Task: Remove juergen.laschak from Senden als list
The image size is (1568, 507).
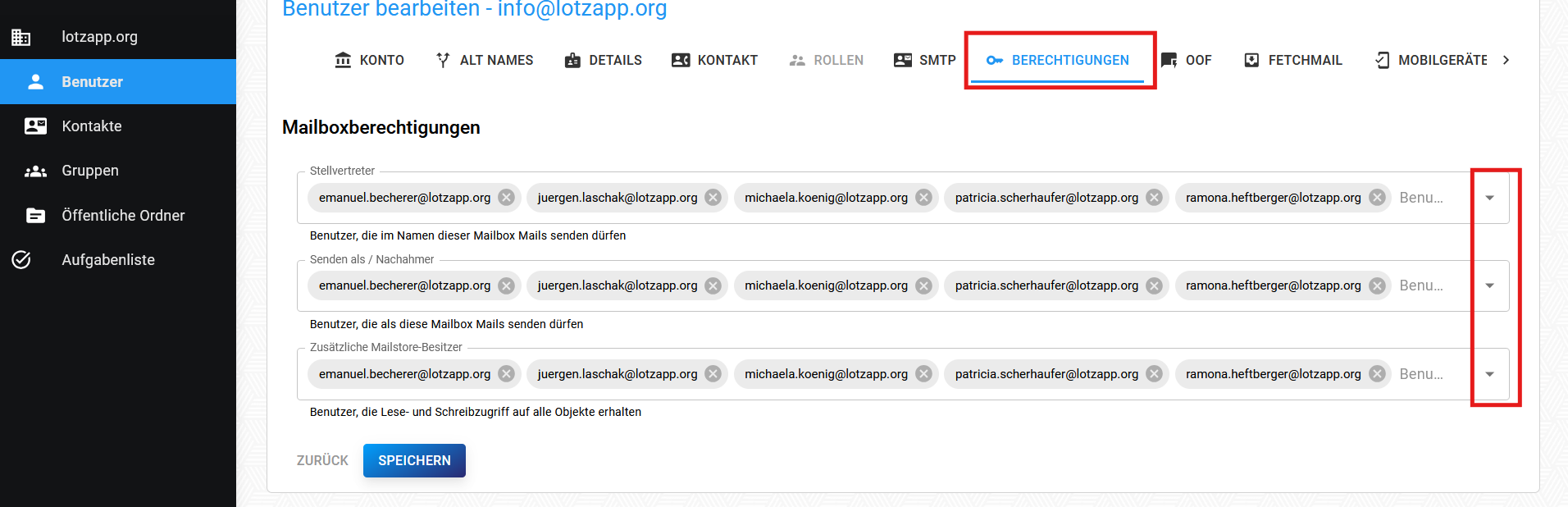Action: click(713, 285)
